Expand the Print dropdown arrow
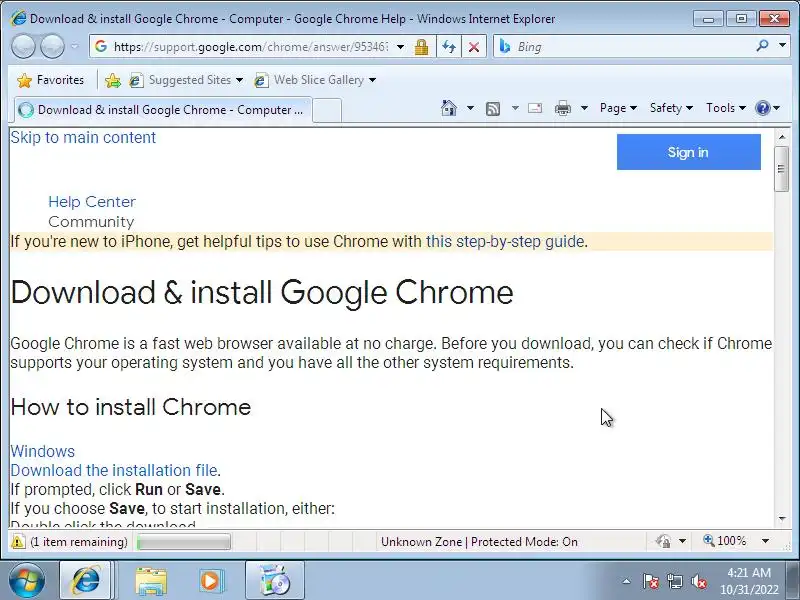The height and width of the screenshot is (600, 800). (585, 108)
